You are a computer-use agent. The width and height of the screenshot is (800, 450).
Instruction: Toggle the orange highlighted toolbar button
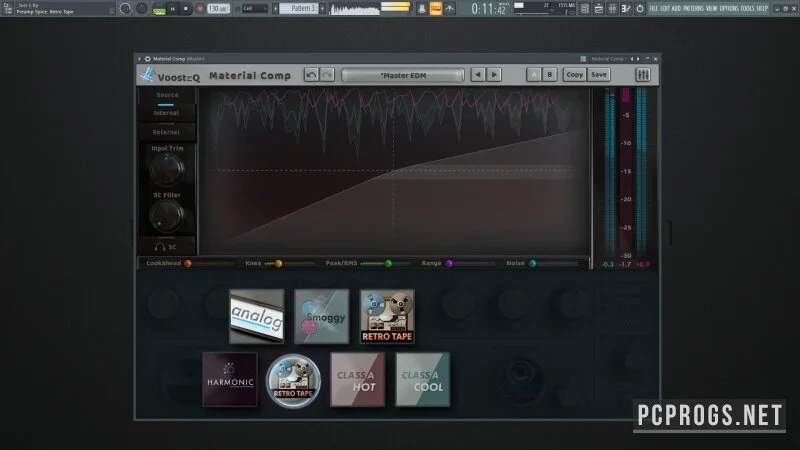click(x=436, y=9)
